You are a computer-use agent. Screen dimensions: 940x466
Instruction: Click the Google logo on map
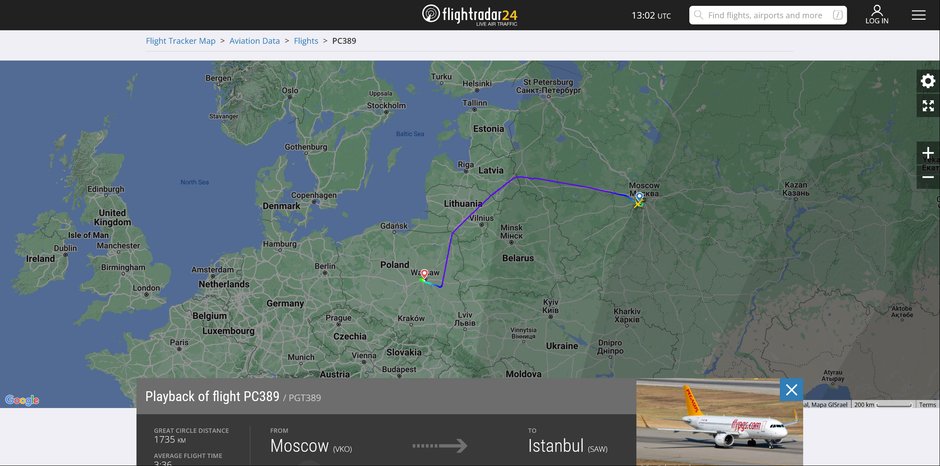[x=22, y=400]
